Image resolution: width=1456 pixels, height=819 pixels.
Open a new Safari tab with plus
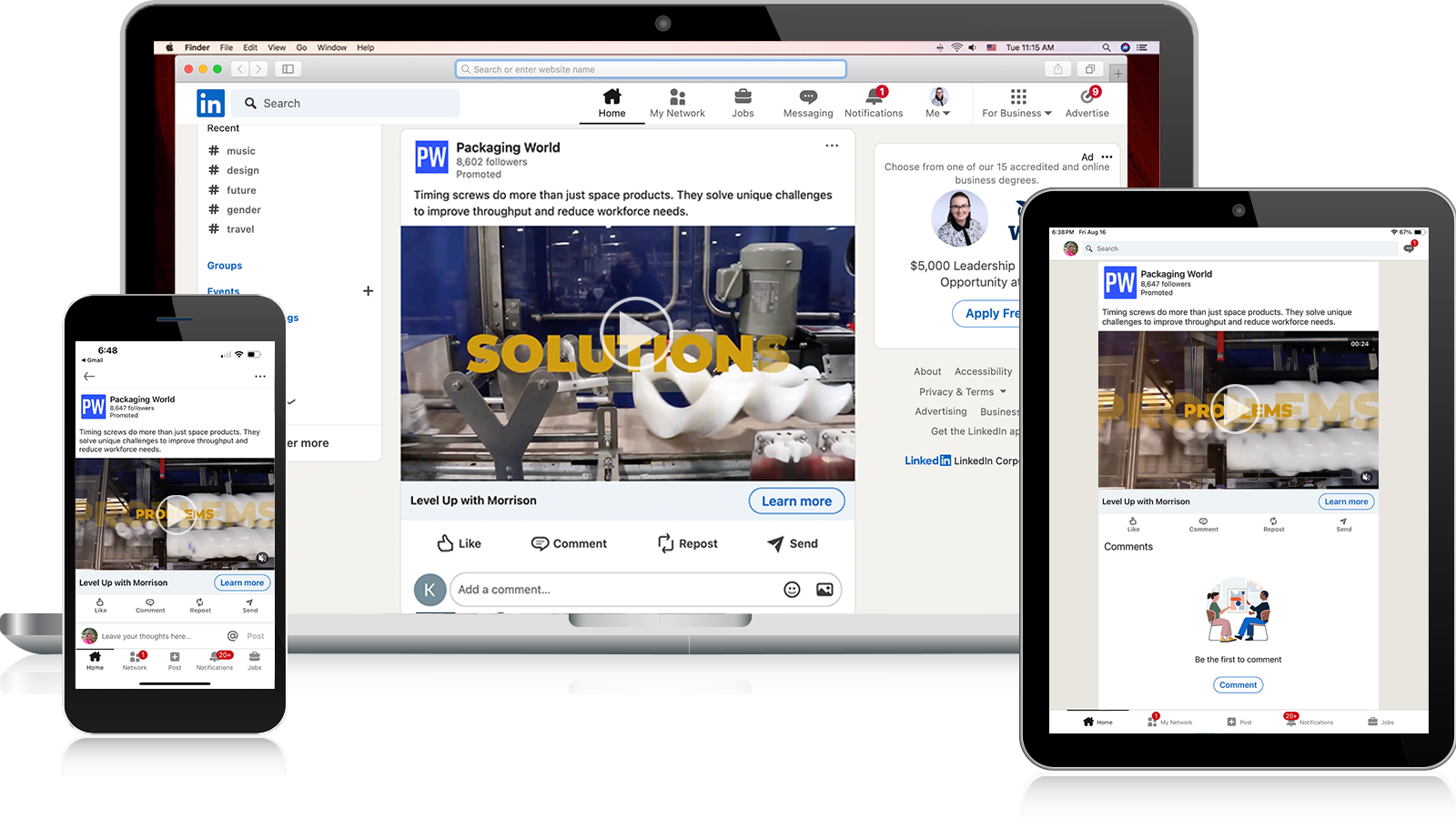[x=1117, y=72]
